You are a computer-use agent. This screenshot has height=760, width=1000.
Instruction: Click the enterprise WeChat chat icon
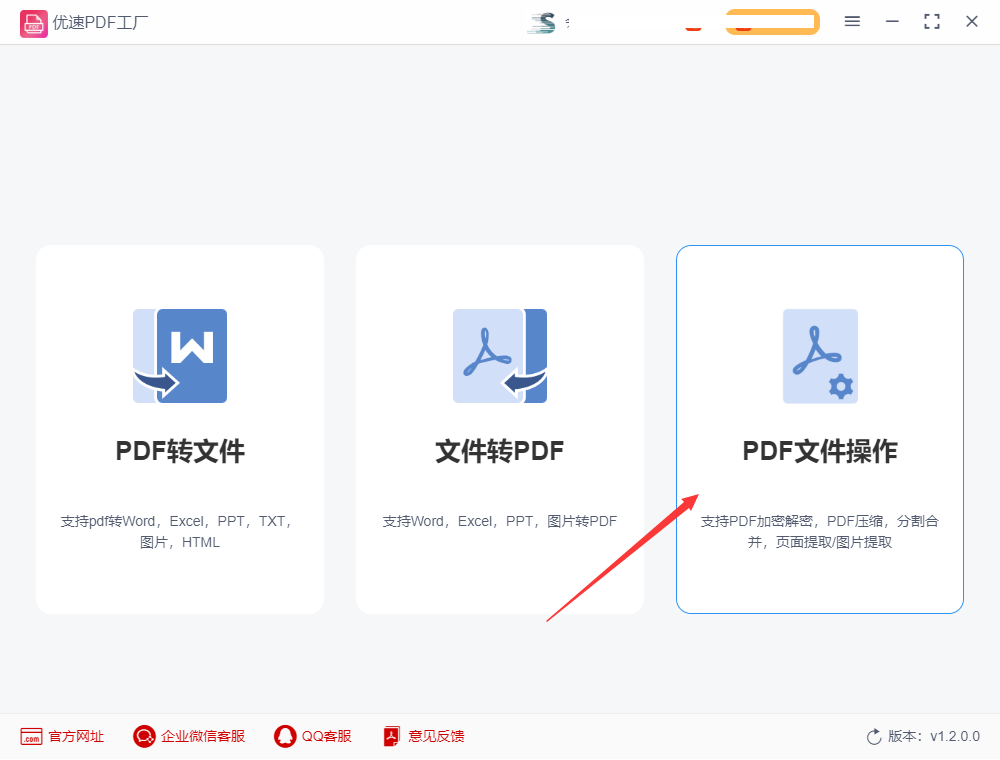pos(144,736)
